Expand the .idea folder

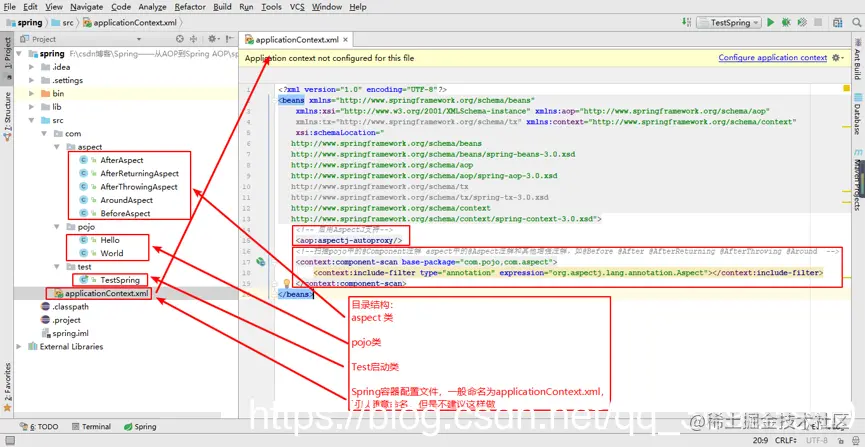pyautogui.click(x=33, y=67)
